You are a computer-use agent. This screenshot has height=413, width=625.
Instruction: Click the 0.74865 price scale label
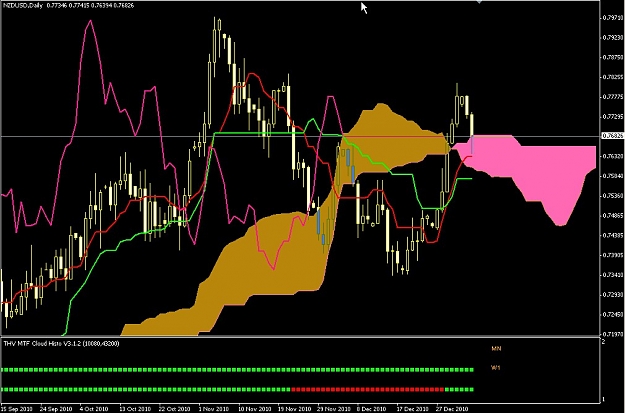[613, 216]
